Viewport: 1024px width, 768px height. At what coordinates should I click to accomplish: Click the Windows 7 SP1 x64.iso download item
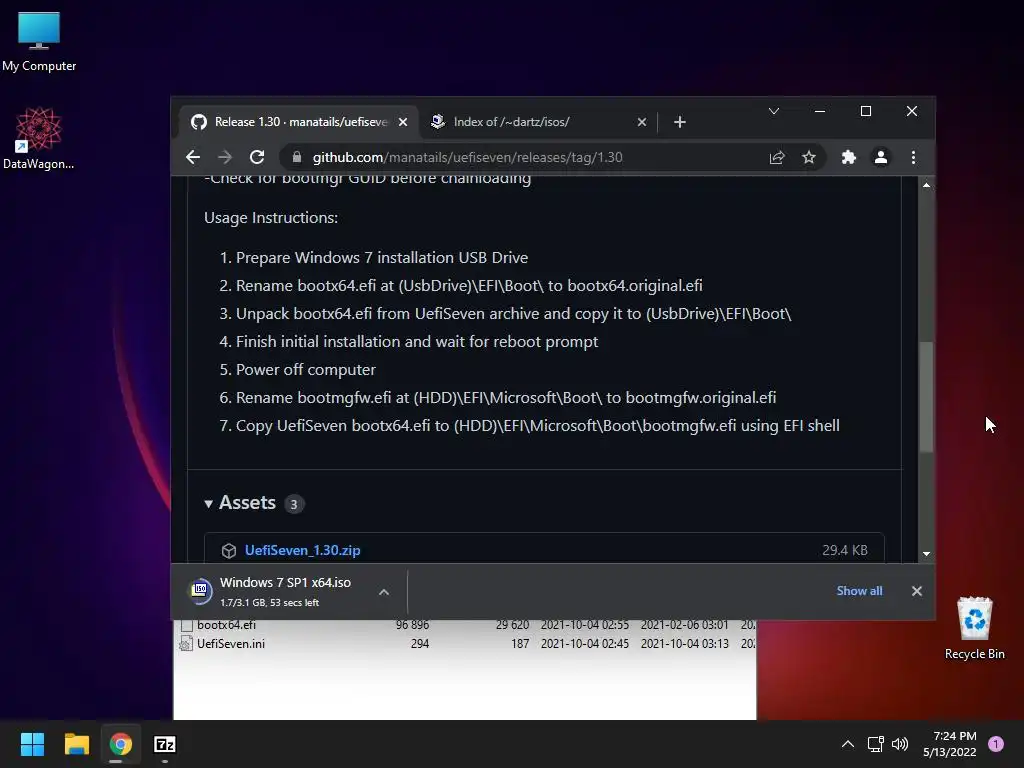285,592
